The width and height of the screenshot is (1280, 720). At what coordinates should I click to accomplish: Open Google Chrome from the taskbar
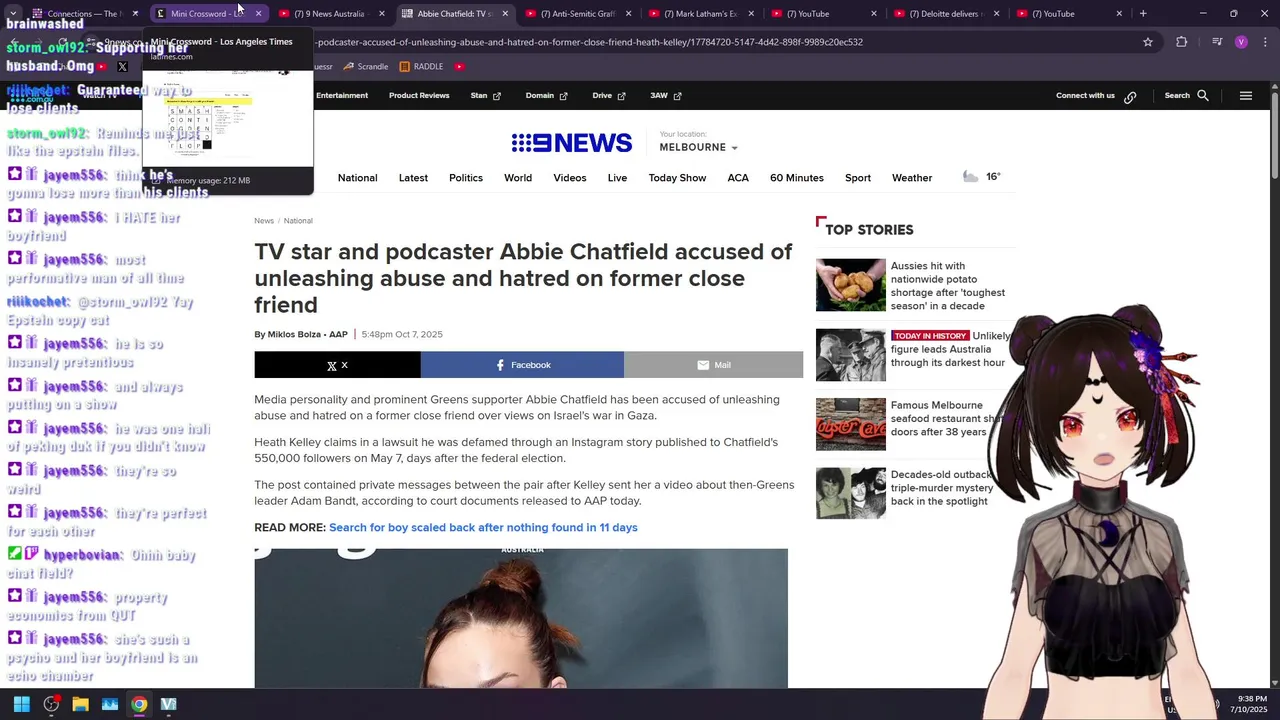pos(139,704)
